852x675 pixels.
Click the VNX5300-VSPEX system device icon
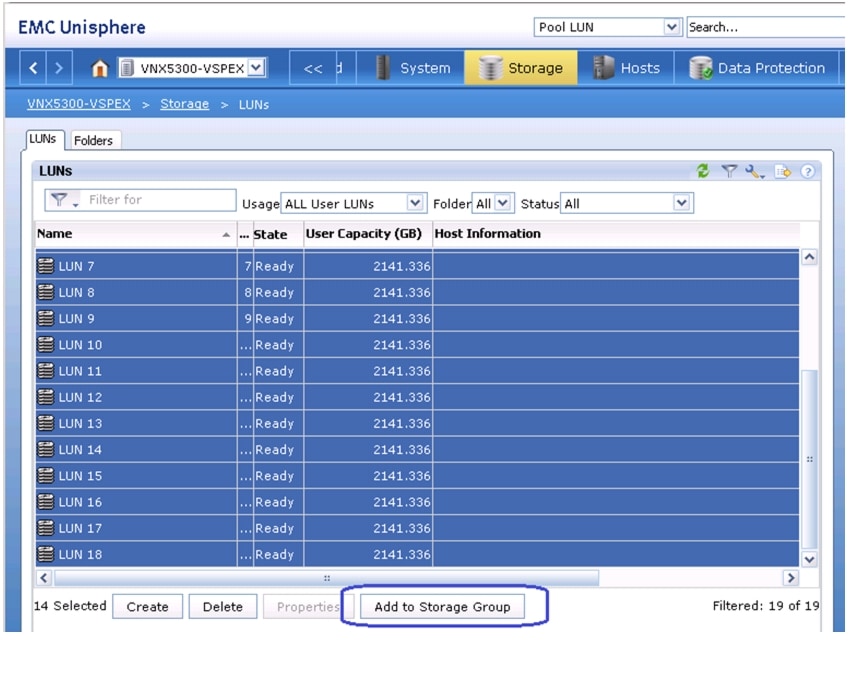coord(127,68)
